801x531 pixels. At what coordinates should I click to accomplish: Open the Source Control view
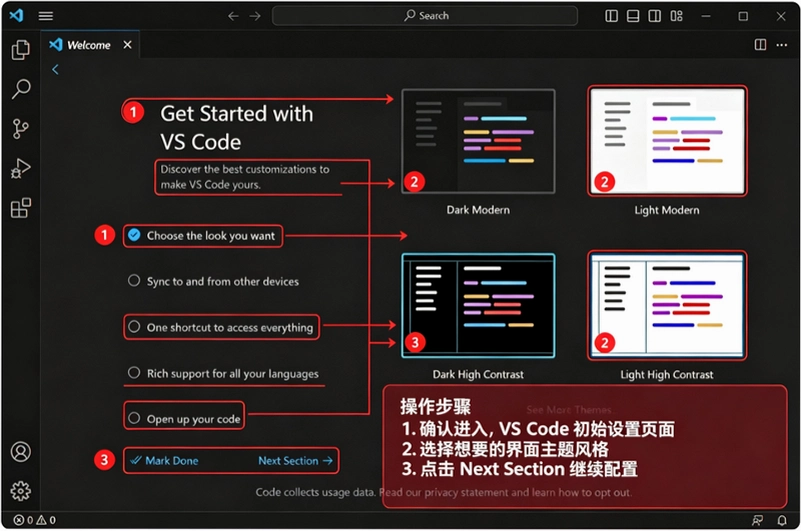(20, 128)
